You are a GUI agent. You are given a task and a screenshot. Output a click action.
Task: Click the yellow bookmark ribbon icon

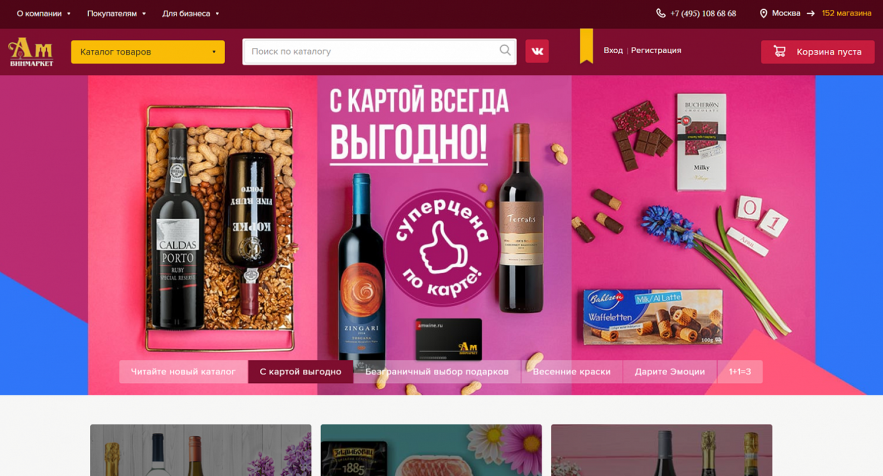coord(586,46)
